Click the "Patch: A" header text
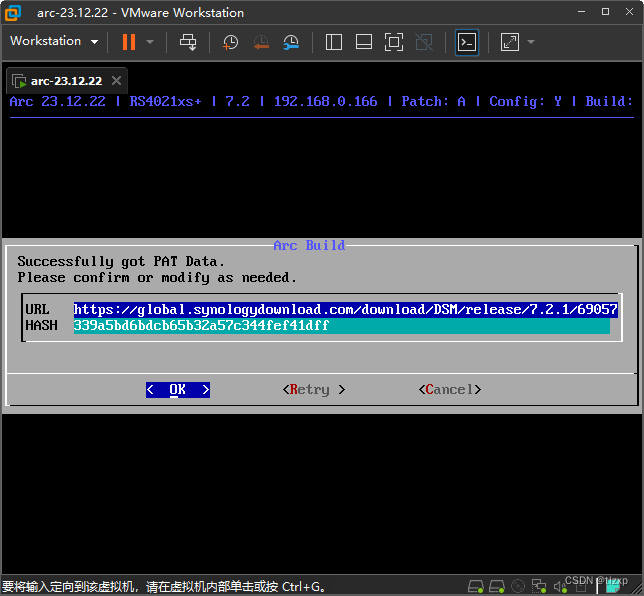Screen dimensions: 644x596 pyautogui.click(x=434, y=101)
